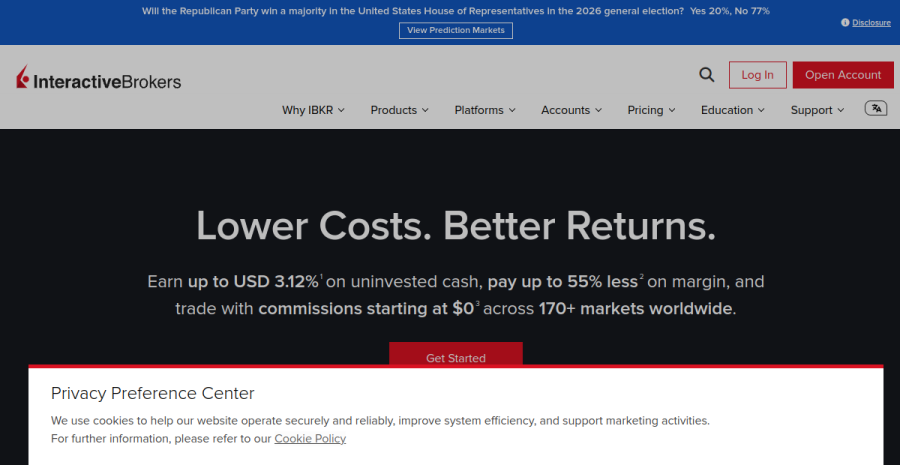Open the Disclosure link
900x465 pixels.
(871, 23)
